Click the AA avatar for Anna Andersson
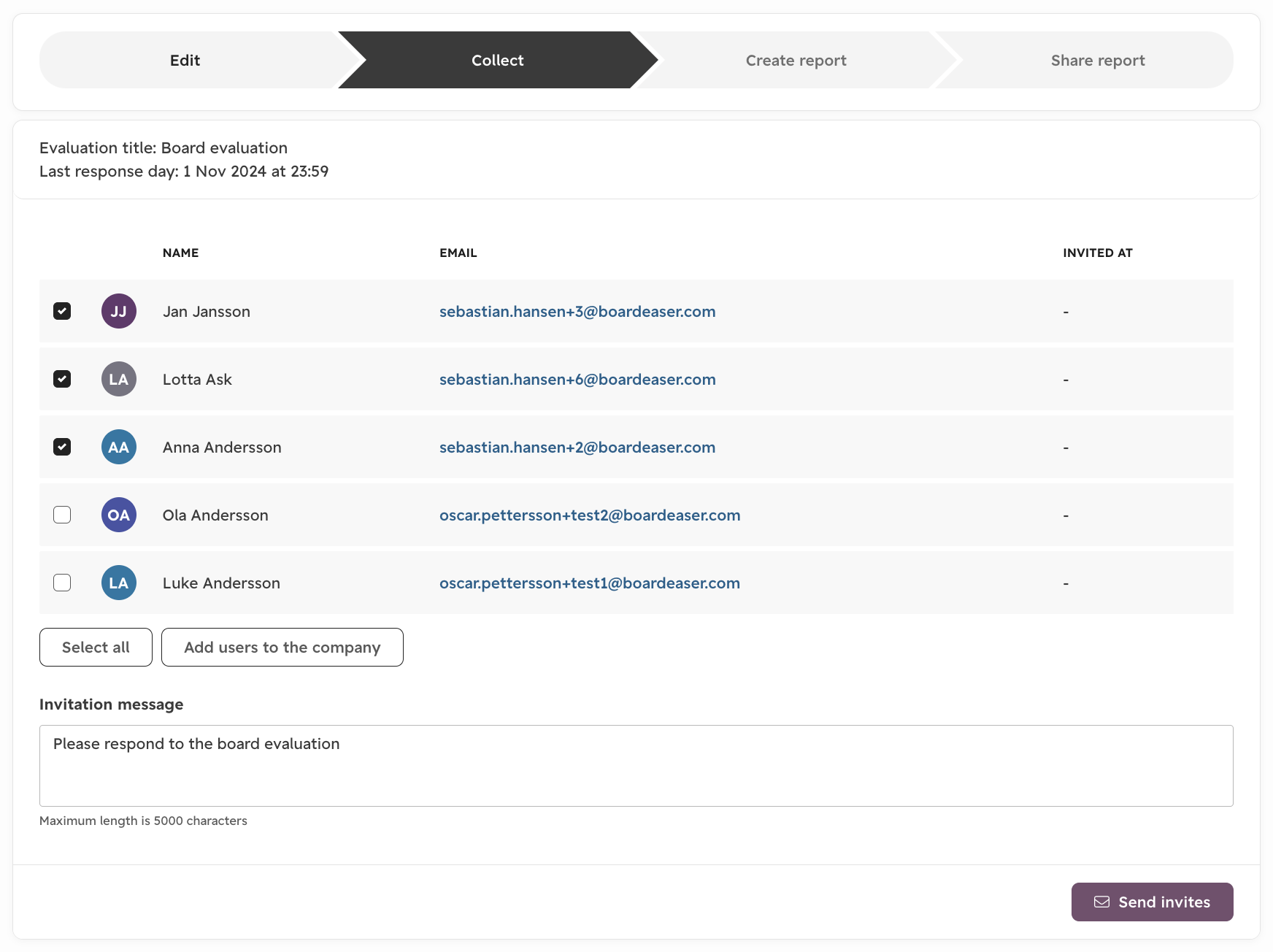Viewport: 1273px width, 952px height. (x=119, y=447)
